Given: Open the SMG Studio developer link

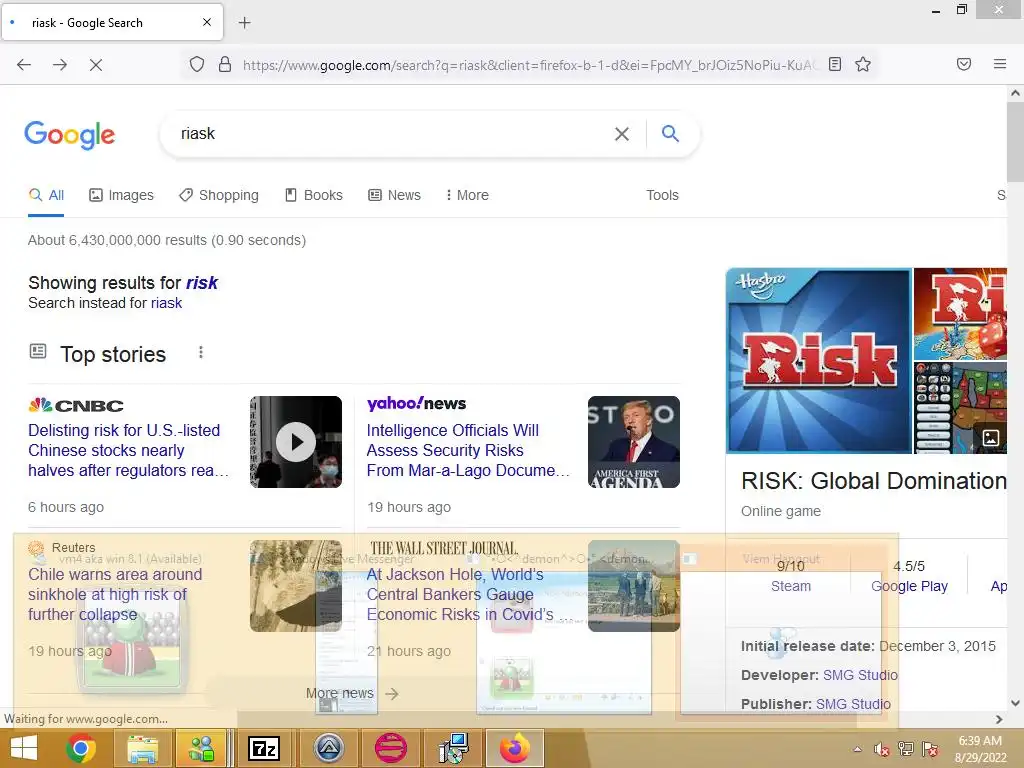Looking at the screenshot, I should 860,675.
